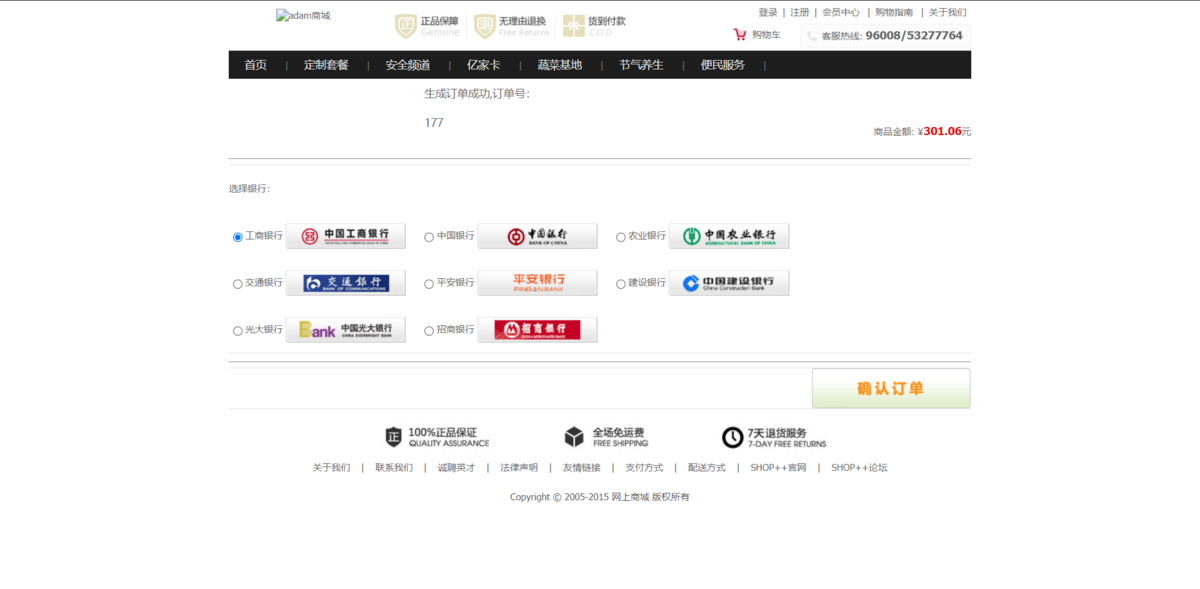
Task: Select the 交通银行 radio button
Action: point(238,284)
